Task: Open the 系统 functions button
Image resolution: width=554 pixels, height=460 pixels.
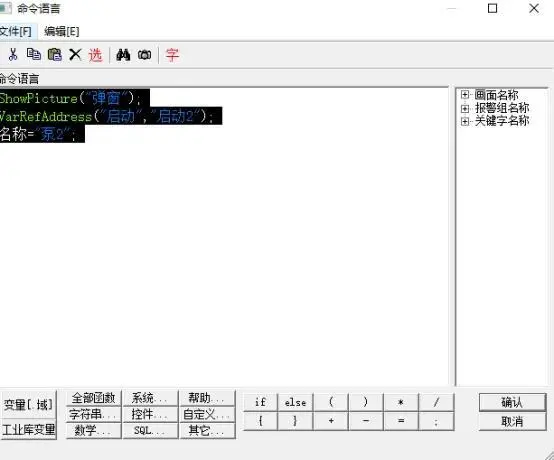Action: (150, 398)
